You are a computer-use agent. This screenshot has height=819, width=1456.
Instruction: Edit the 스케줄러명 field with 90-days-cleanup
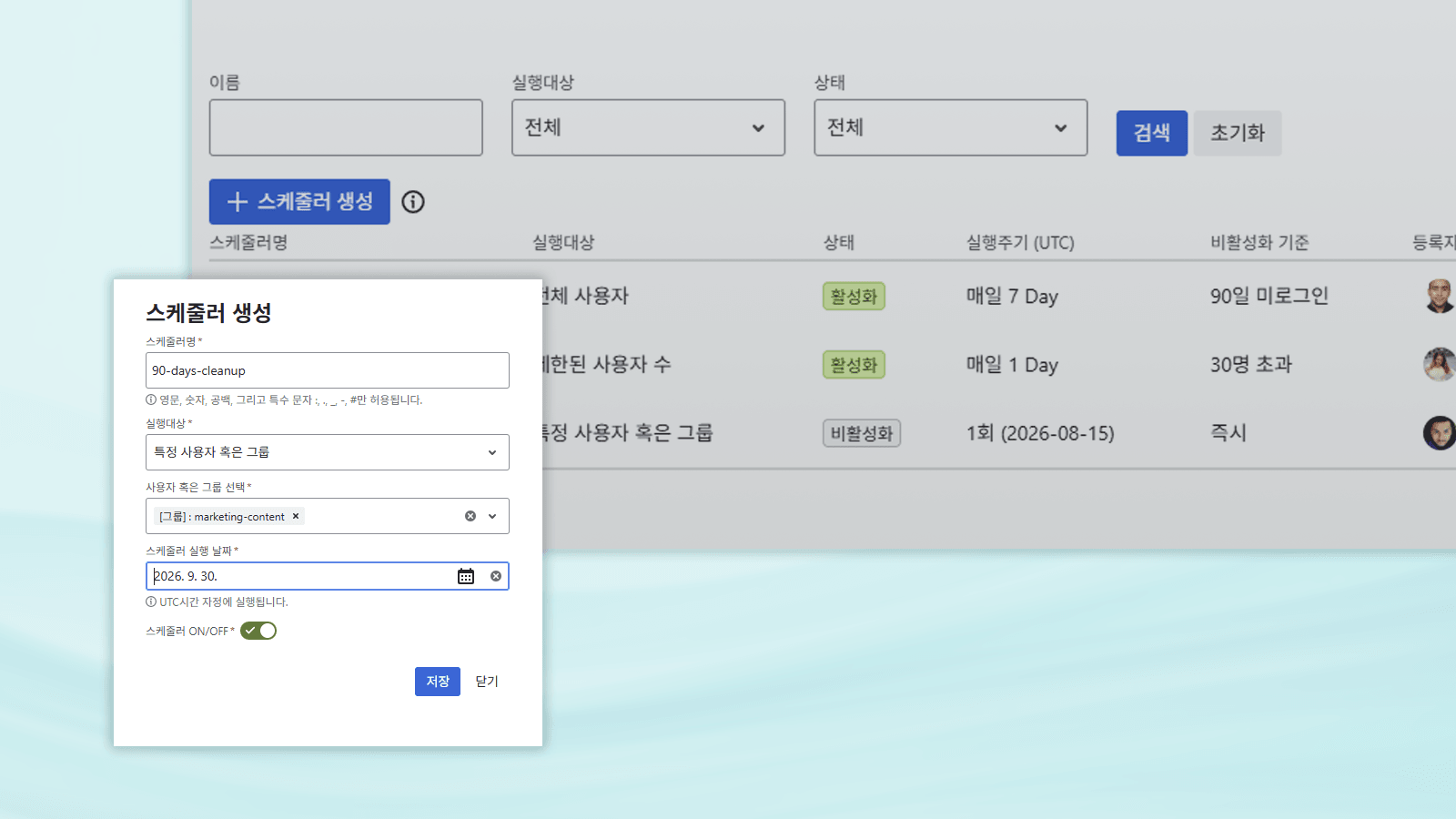[328, 370]
